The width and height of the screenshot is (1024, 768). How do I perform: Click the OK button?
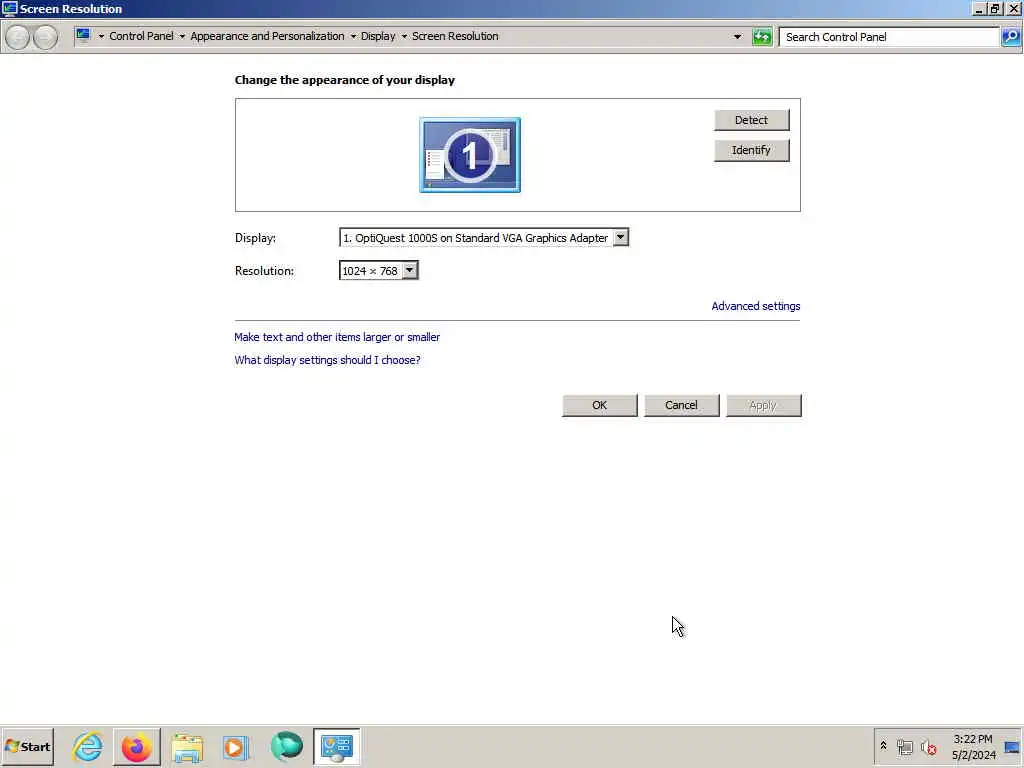point(600,406)
